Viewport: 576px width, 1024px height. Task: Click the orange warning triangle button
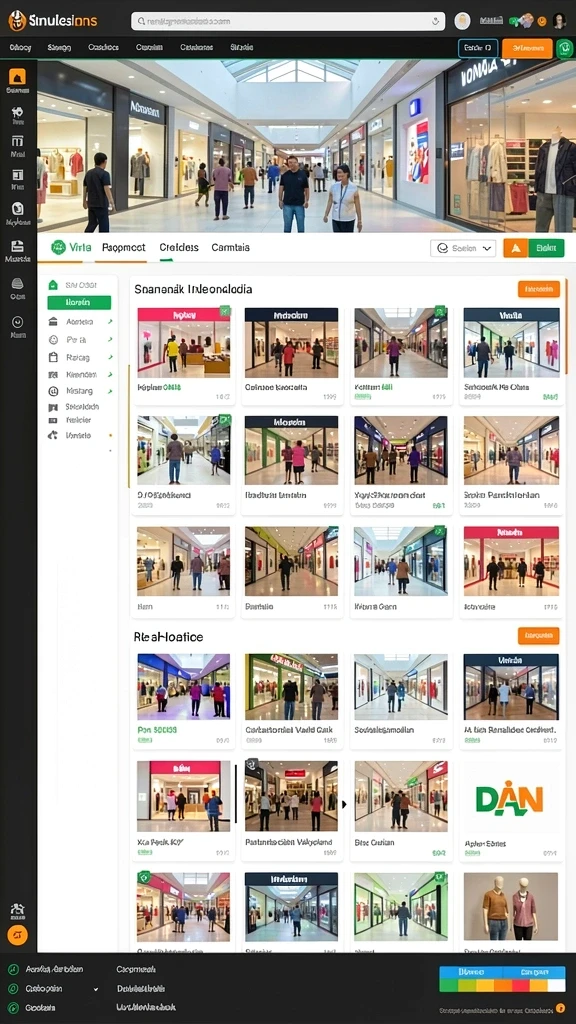[x=515, y=248]
